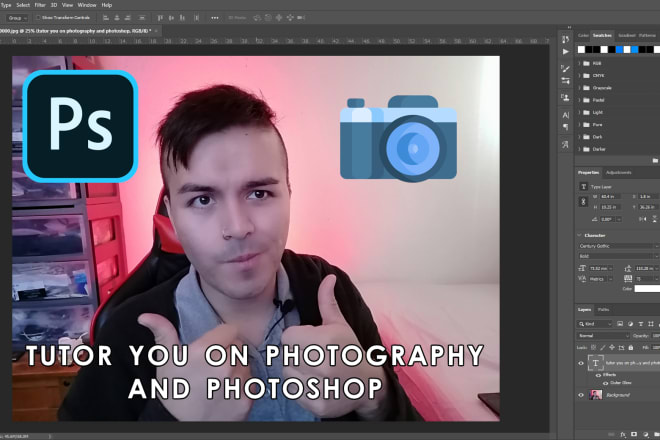The height and width of the screenshot is (440, 660).
Task: Click the new adjustment layer icon
Action: point(646,434)
